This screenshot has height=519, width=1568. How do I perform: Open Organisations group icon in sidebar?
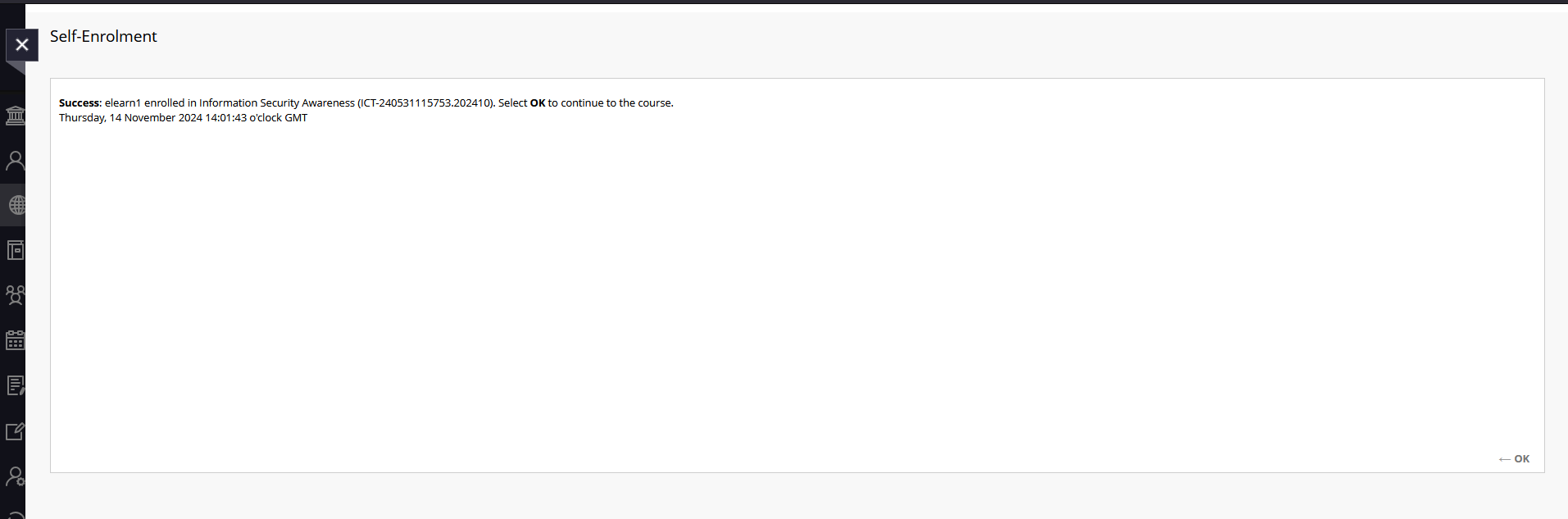click(15, 294)
